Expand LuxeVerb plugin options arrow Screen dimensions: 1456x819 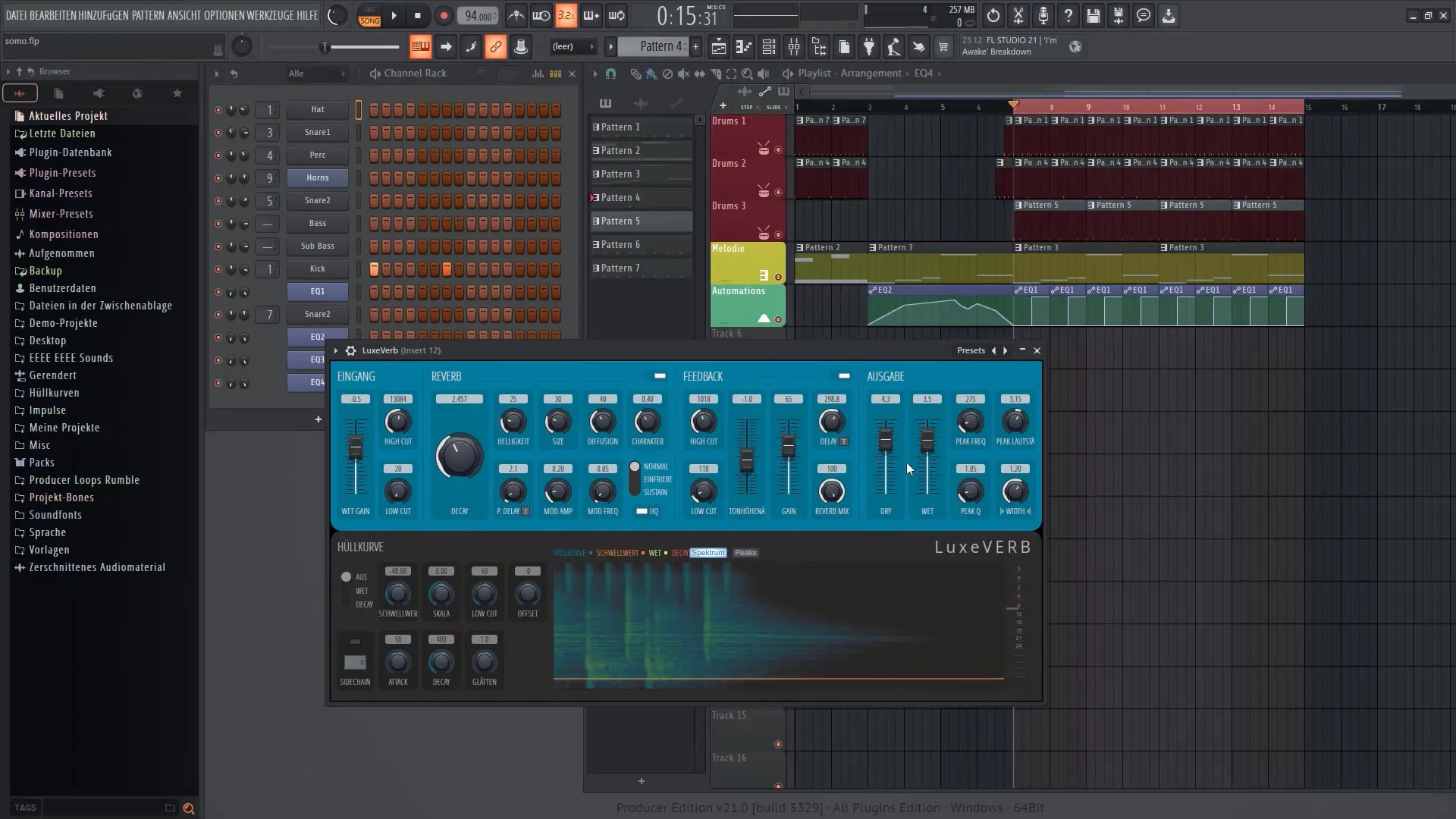pos(336,350)
